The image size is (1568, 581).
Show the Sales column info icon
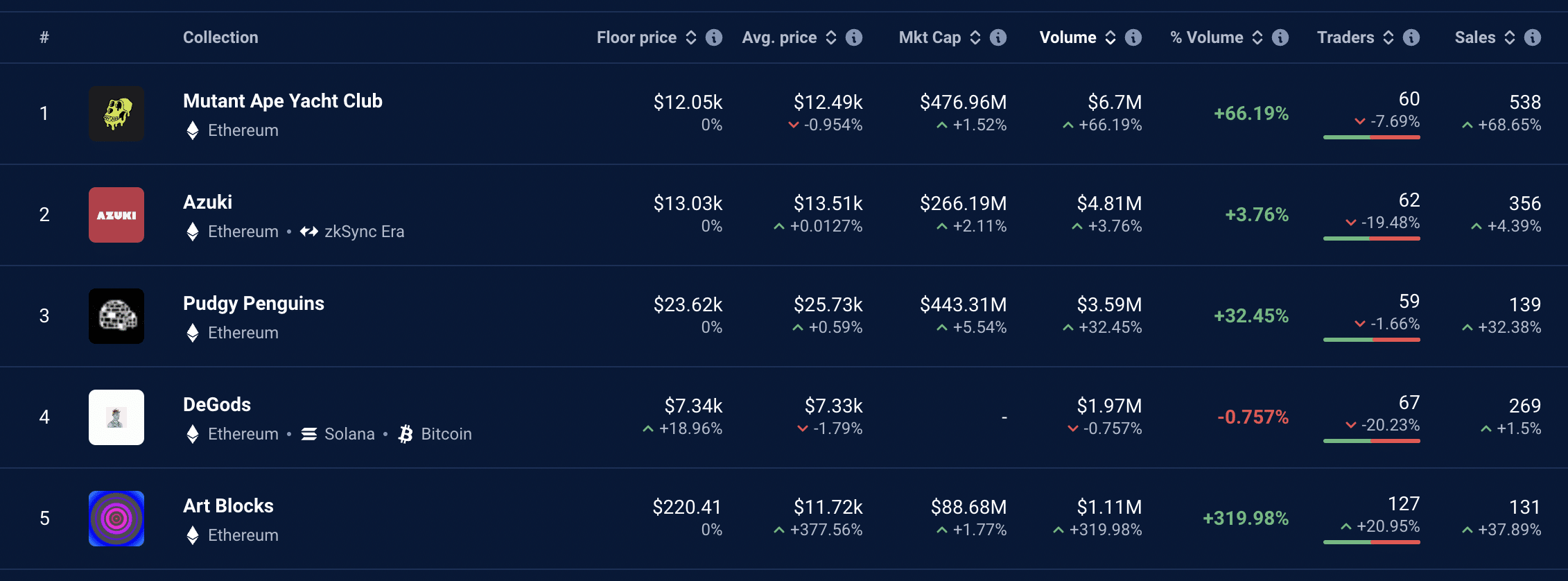click(1533, 37)
